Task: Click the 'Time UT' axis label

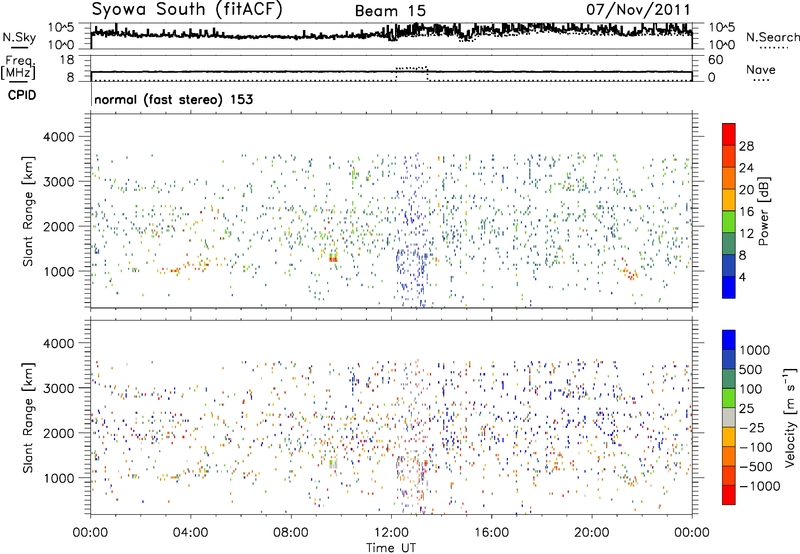Action: pos(391,547)
